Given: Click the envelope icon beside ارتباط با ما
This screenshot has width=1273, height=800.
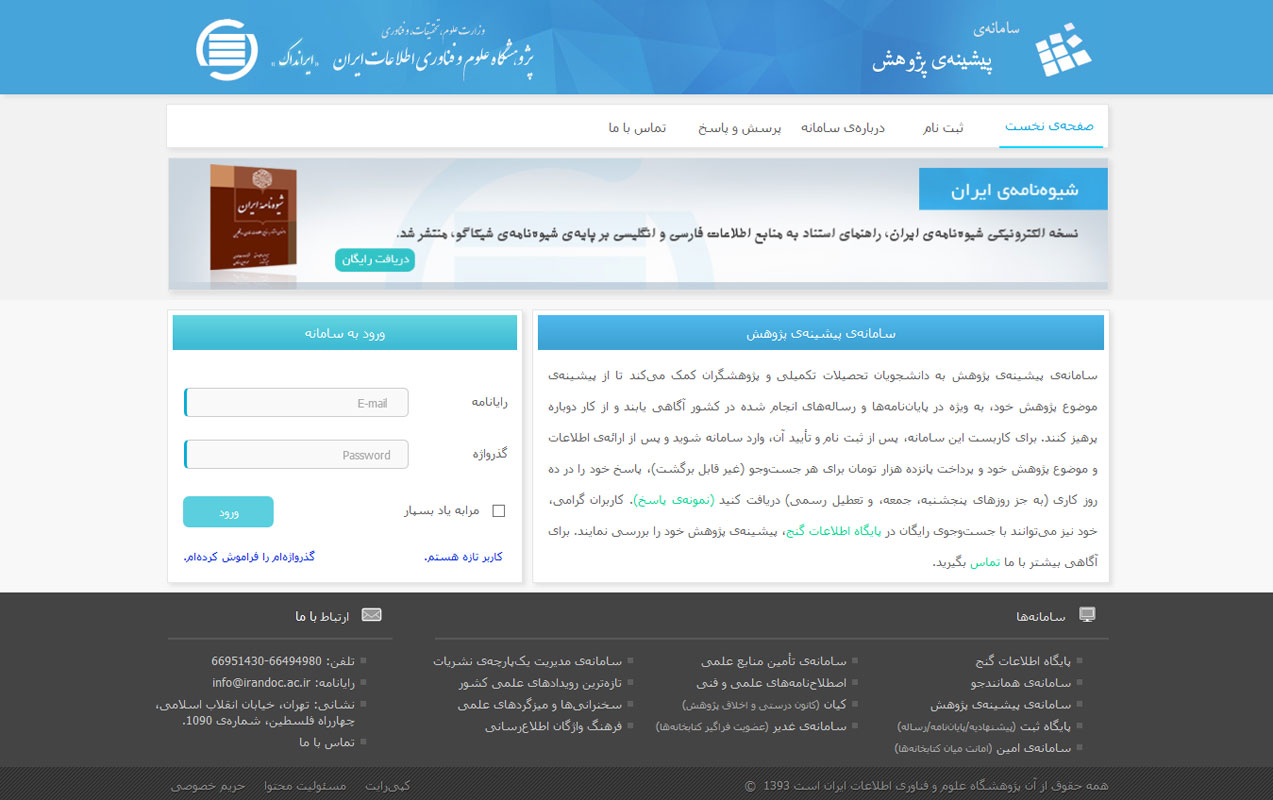Looking at the screenshot, I should point(371,614).
